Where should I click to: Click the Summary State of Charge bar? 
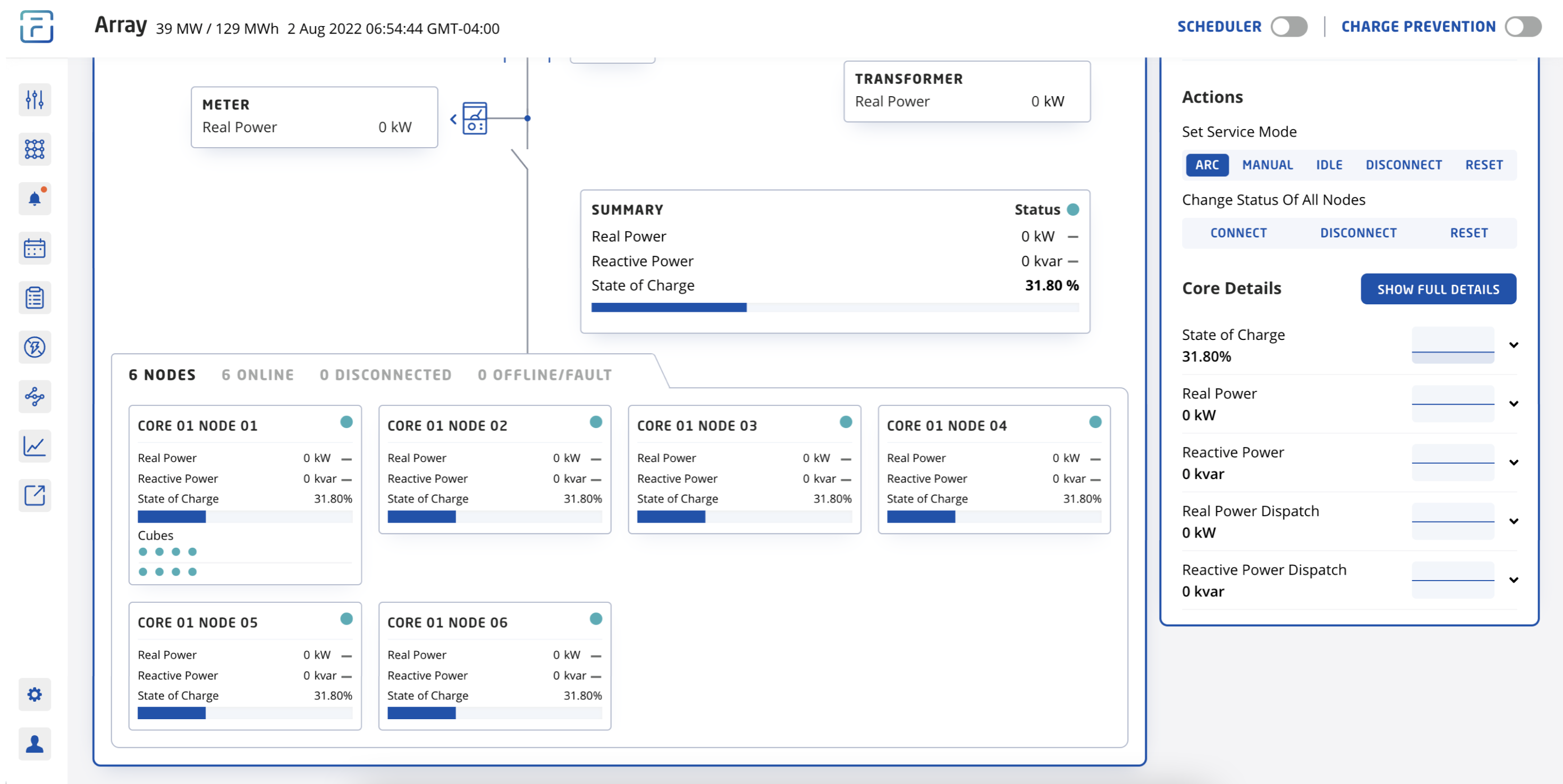click(x=834, y=308)
